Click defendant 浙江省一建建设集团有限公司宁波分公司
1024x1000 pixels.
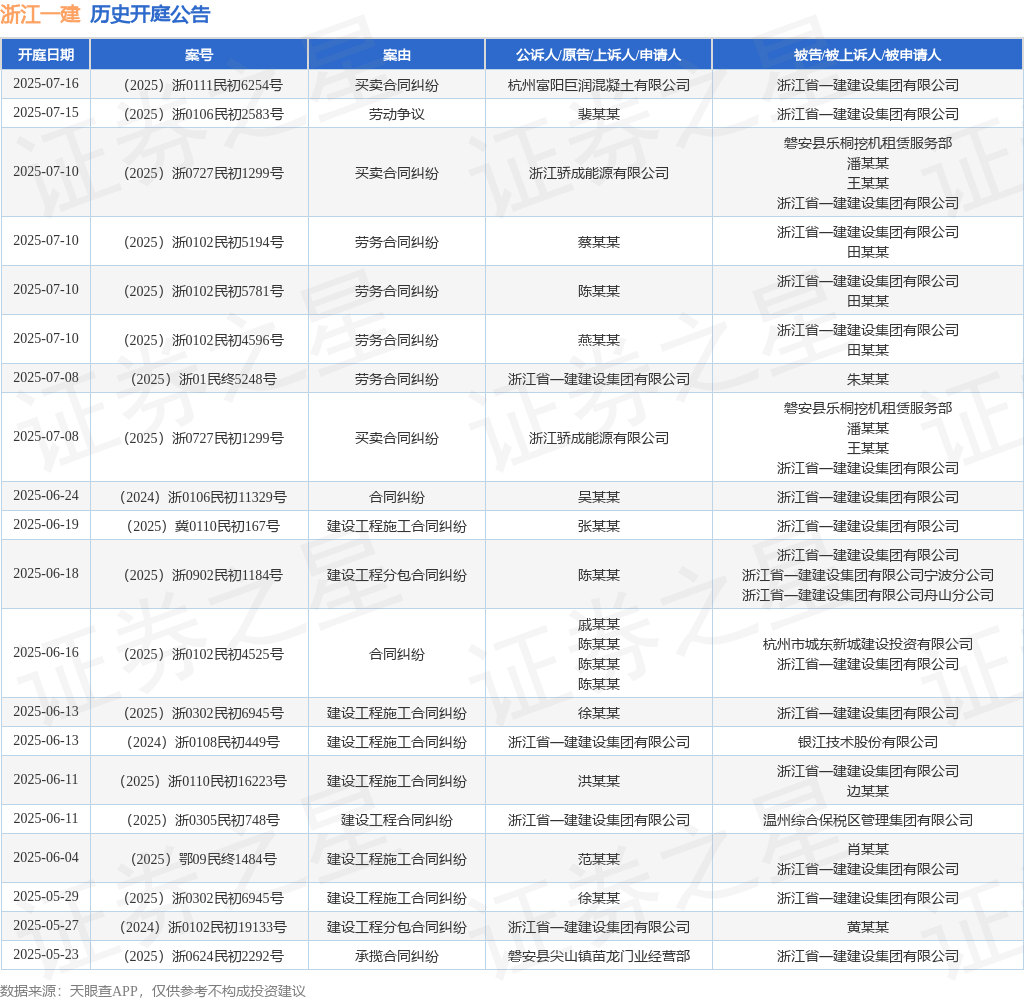(x=868, y=575)
